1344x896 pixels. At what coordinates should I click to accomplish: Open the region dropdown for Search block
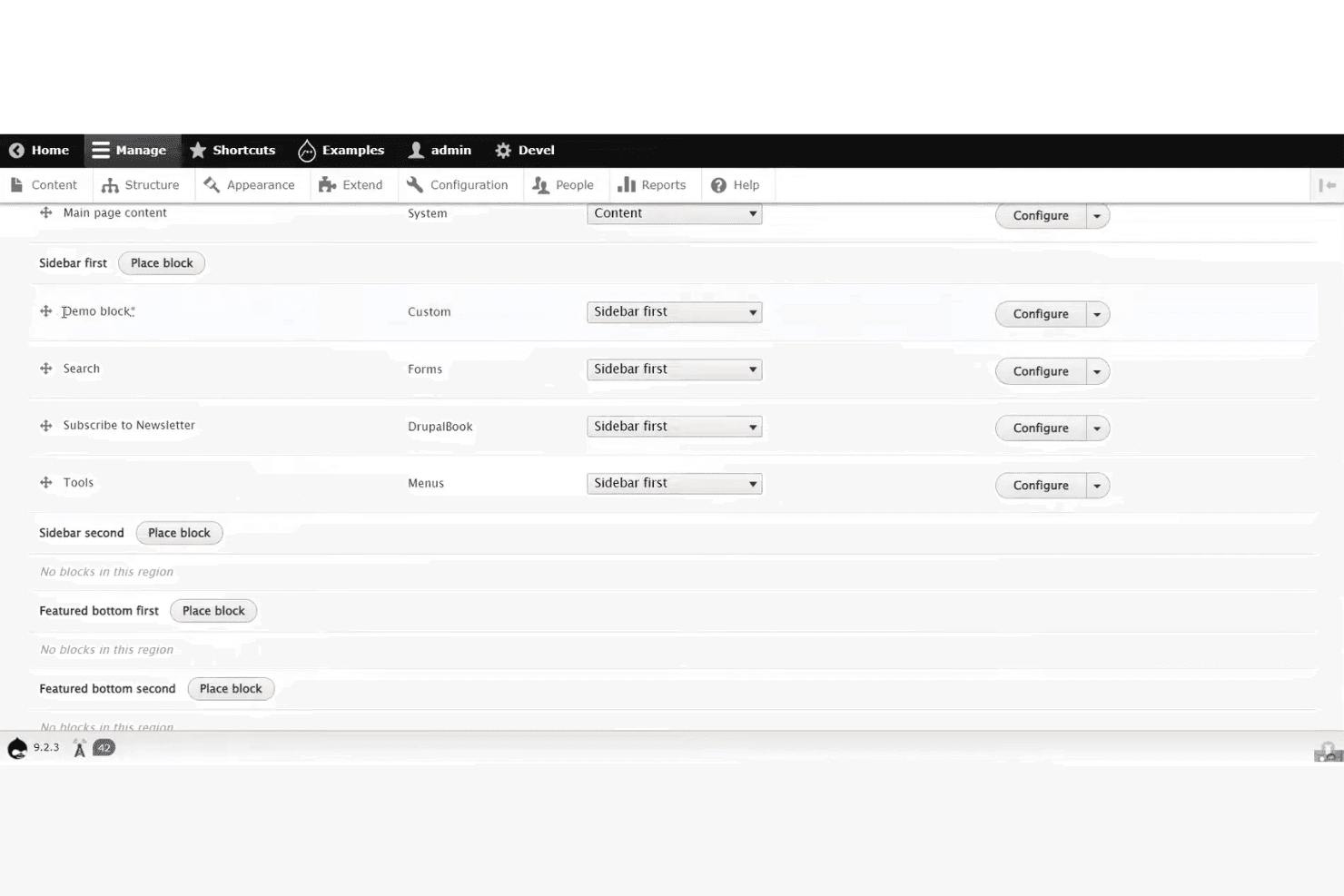(675, 369)
